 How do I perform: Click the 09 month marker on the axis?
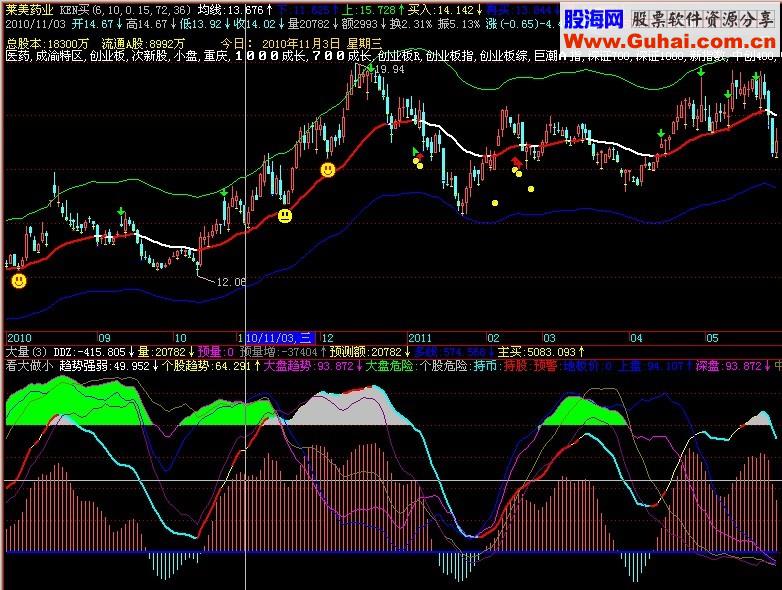pos(104,338)
